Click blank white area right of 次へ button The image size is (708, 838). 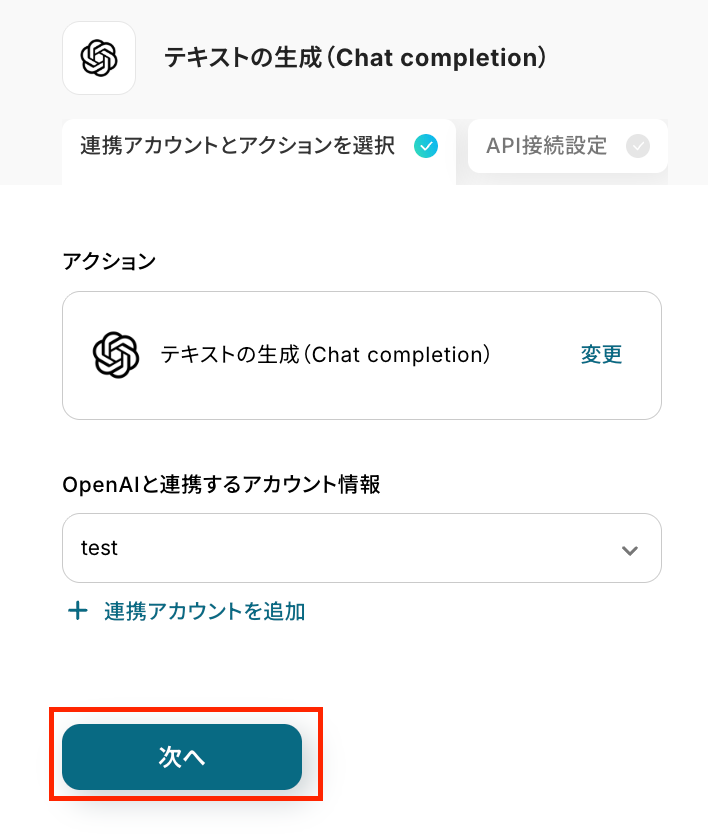(500, 757)
